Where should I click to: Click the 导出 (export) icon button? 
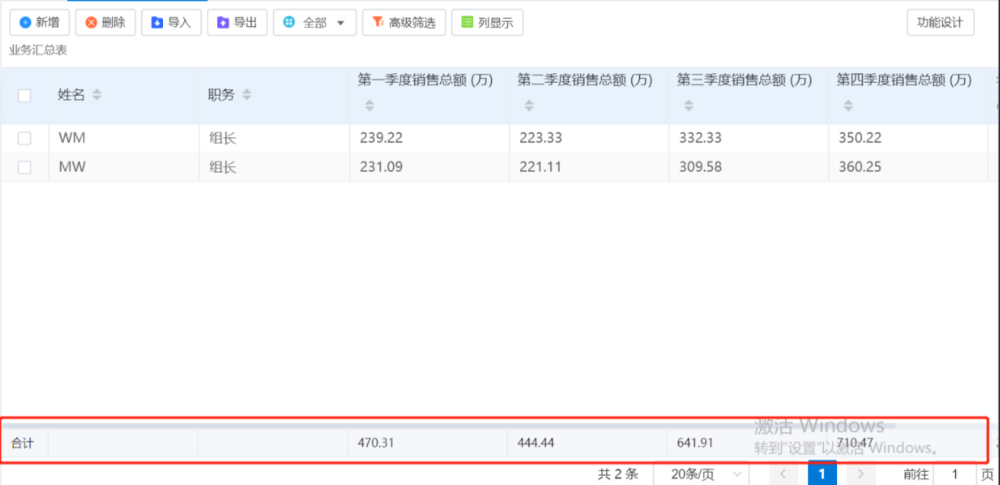[237, 22]
